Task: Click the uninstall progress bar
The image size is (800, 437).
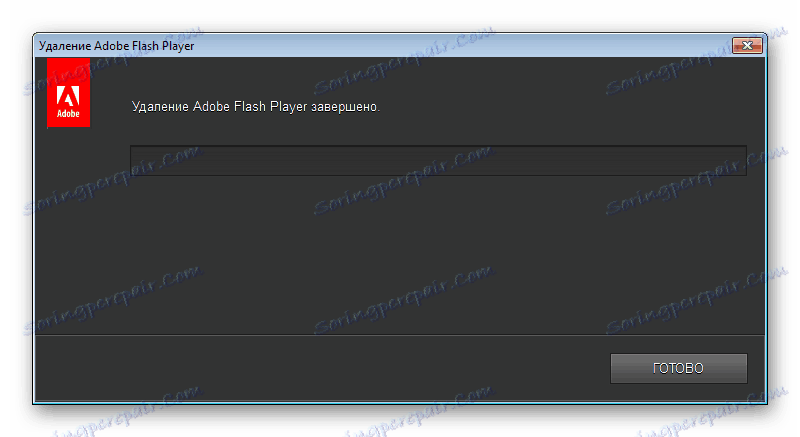Action: [x=438, y=161]
